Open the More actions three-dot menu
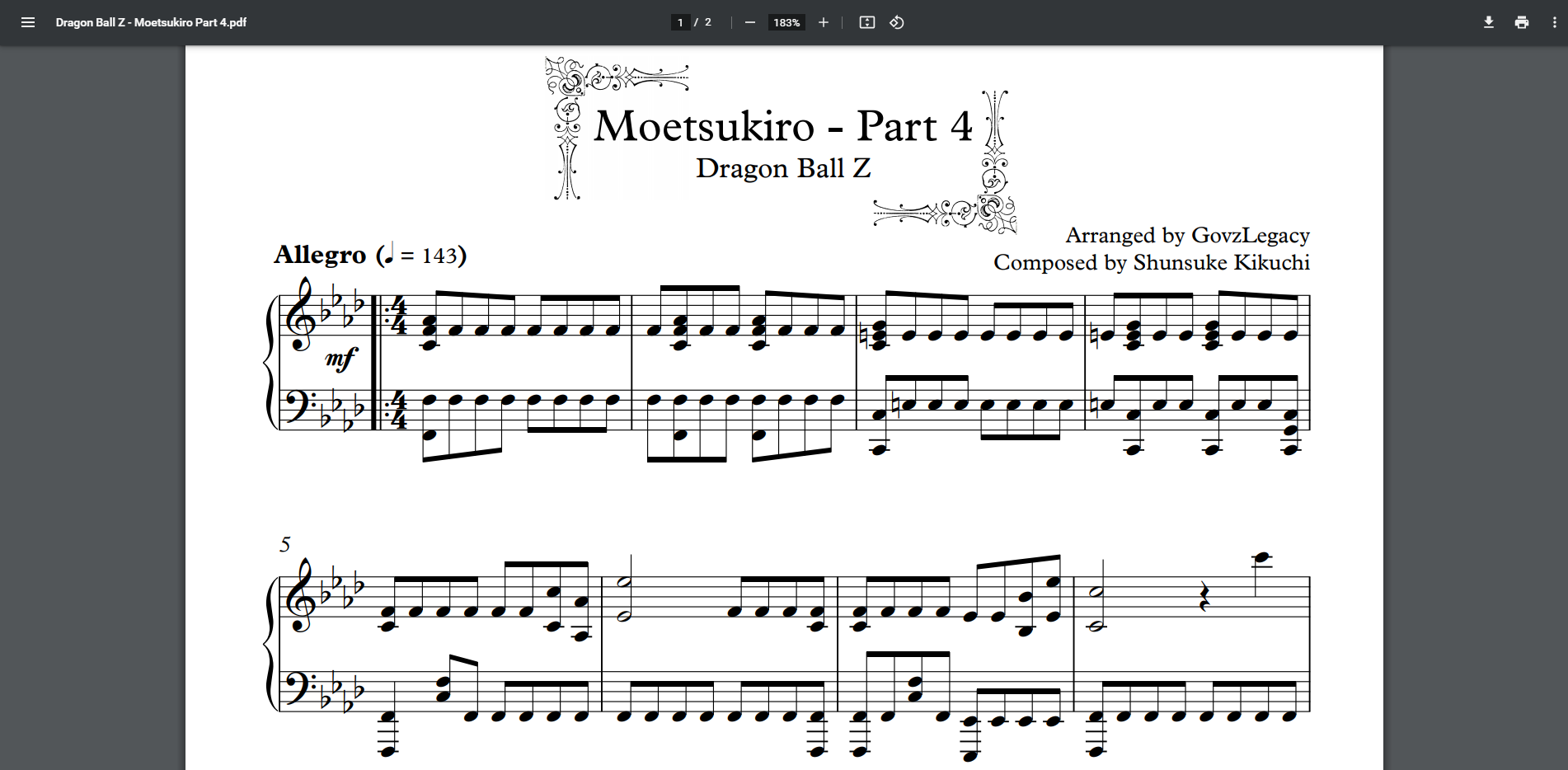This screenshot has height=770, width=1568. pyautogui.click(x=1554, y=22)
